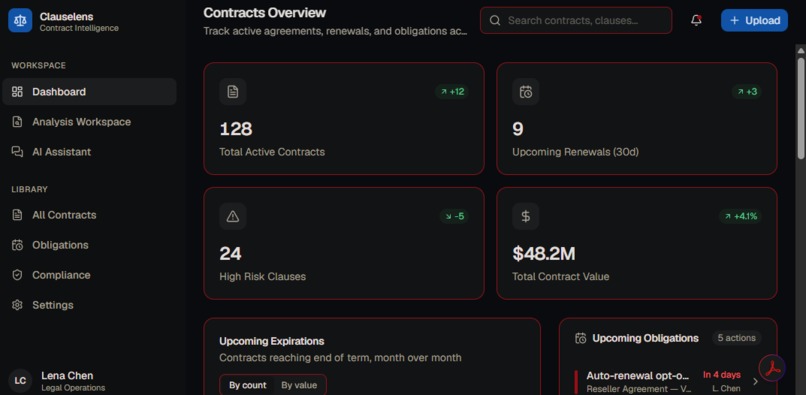Click the 5 actions badge
This screenshot has width=806, height=395.
(x=737, y=338)
